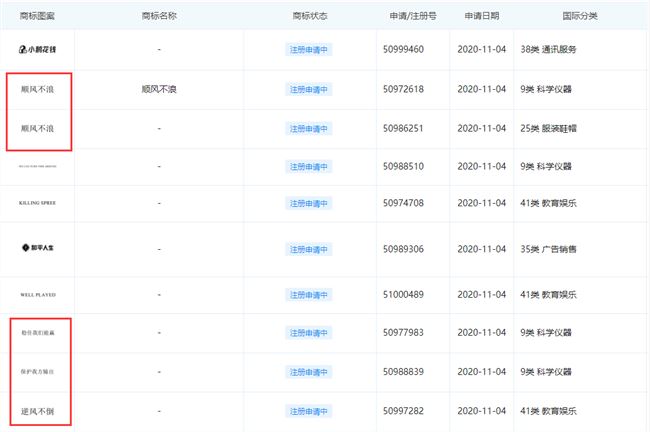This screenshot has width=650, height=432.
Task: Click the 注册申请中 status badge for 50977983
Action: coord(308,333)
